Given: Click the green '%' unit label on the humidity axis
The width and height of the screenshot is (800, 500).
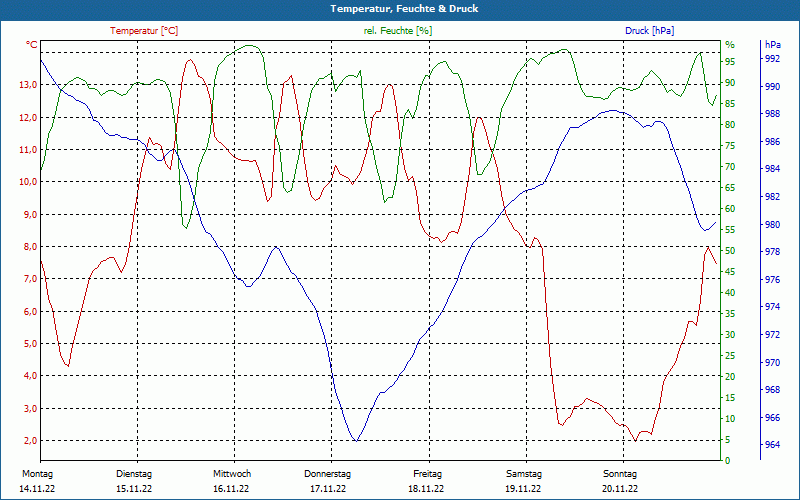Looking at the screenshot, I should (730, 45).
